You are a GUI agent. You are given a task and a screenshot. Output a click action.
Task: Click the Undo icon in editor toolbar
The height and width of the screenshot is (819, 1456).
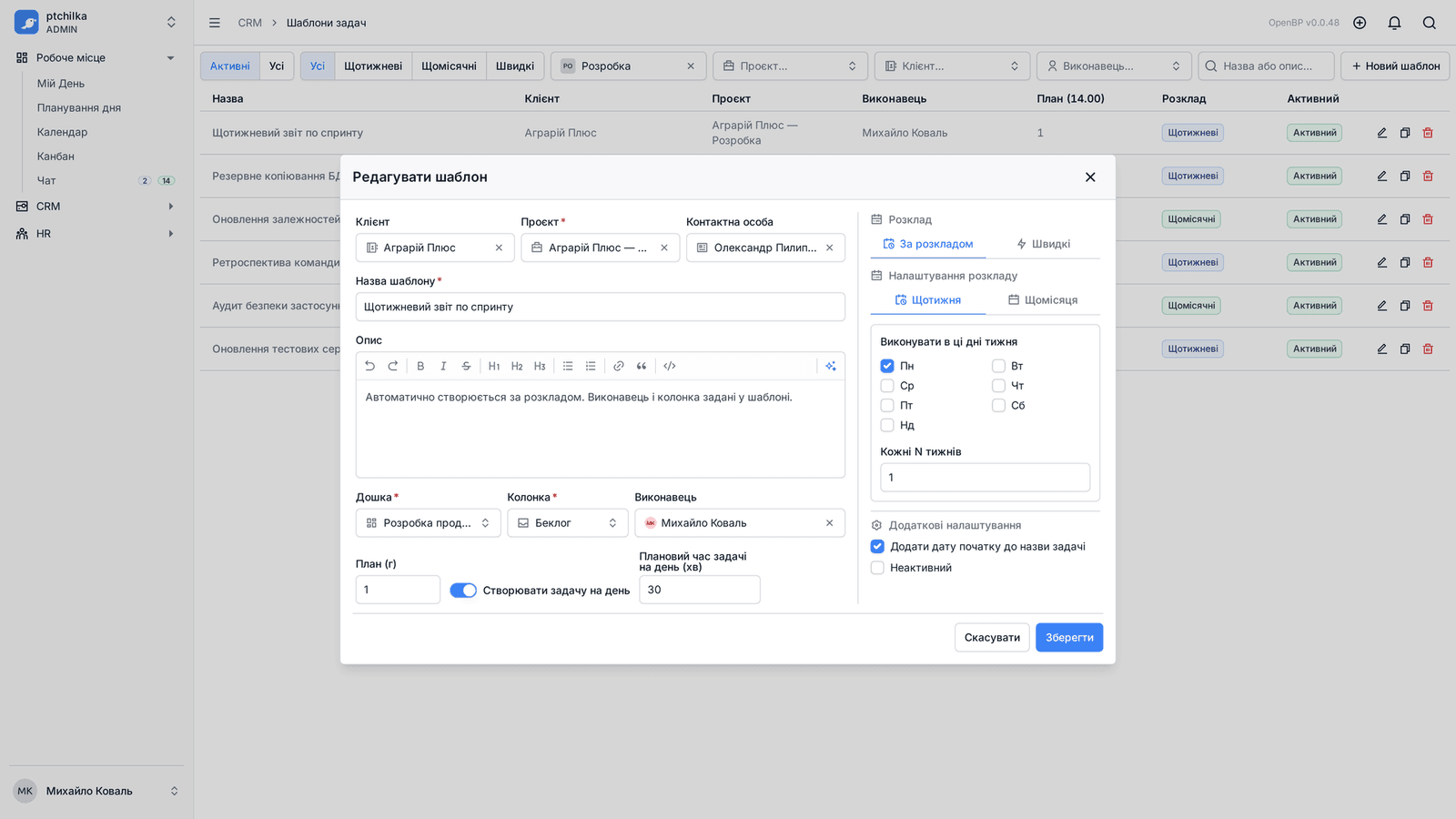pos(369,366)
